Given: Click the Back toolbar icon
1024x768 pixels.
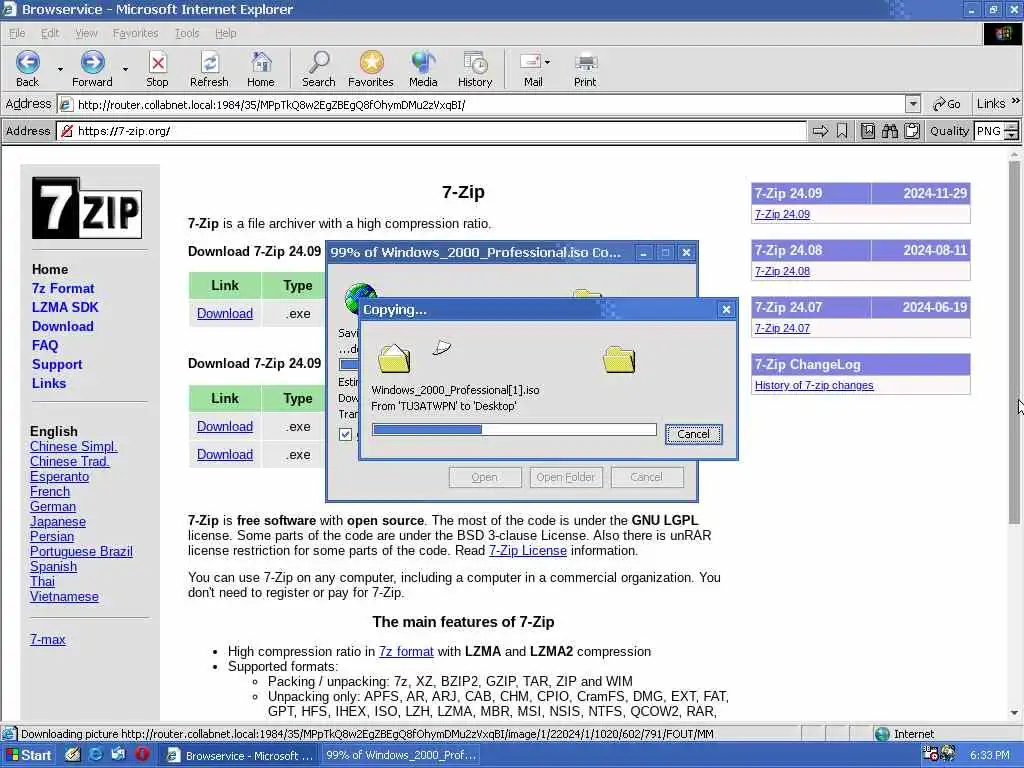Looking at the screenshot, I should [27, 63].
